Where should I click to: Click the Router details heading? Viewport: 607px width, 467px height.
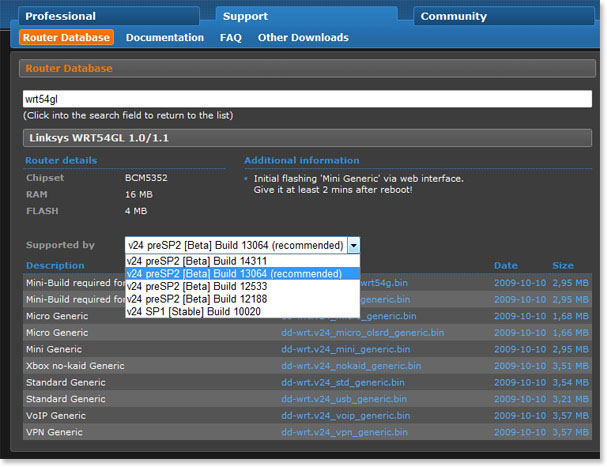point(61,160)
